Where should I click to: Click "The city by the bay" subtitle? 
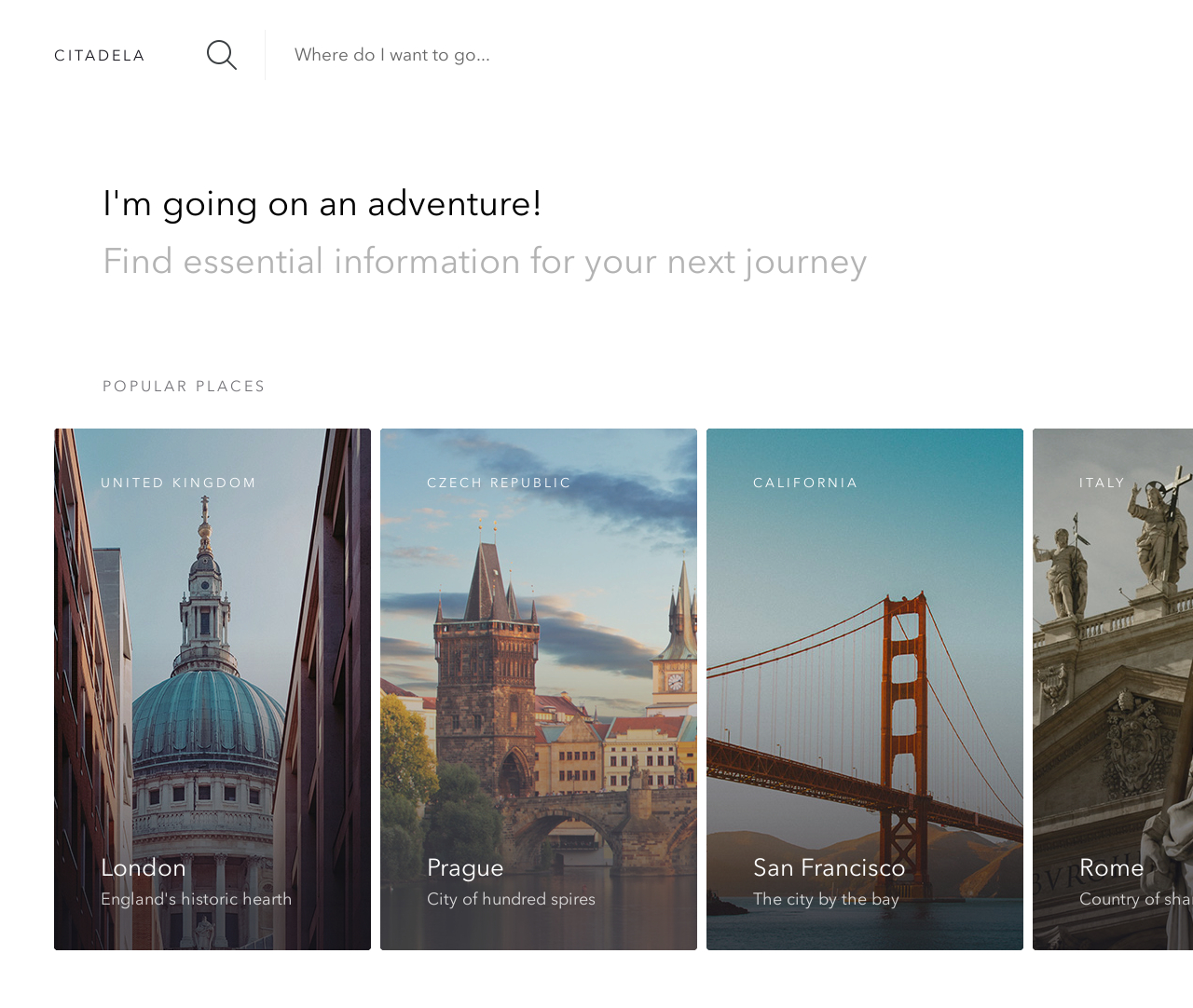tap(826, 899)
